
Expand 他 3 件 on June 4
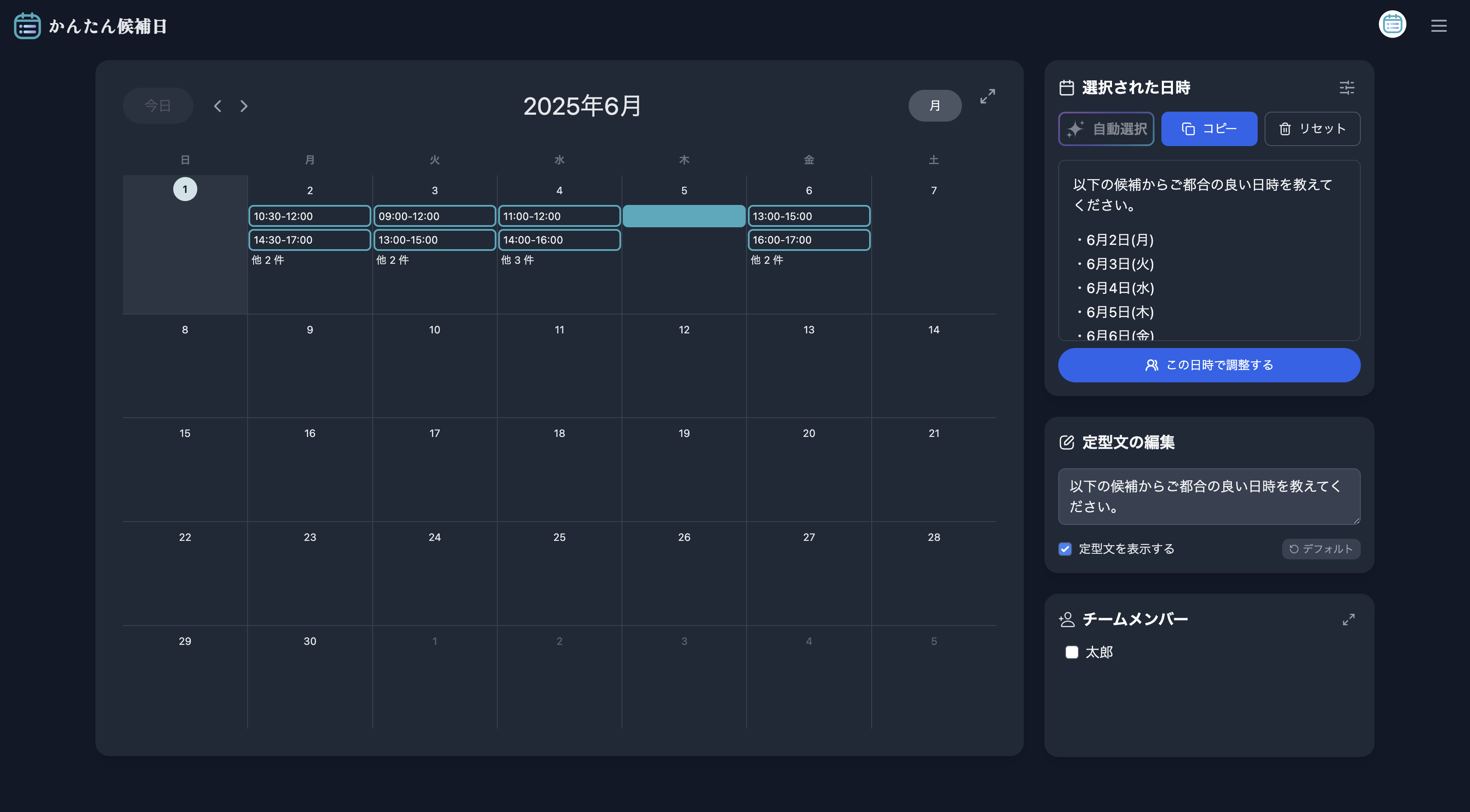pos(517,260)
